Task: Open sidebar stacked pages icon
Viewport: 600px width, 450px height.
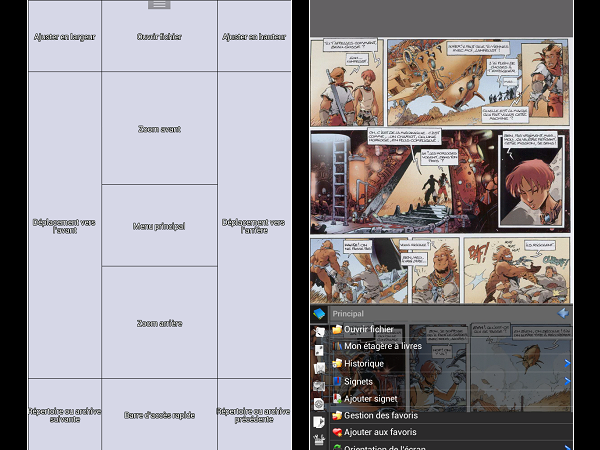Action: click(319, 368)
